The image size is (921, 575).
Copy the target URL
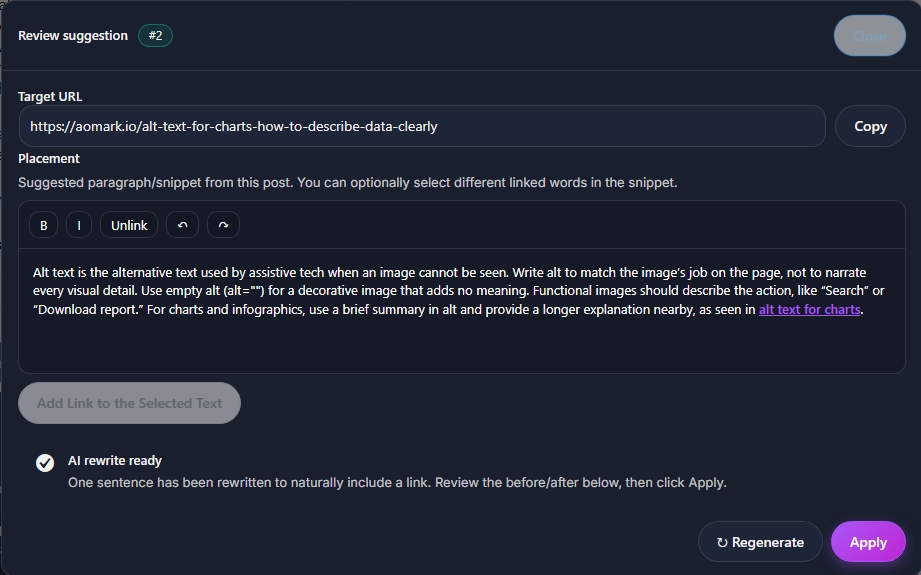click(x=870, y=126)
